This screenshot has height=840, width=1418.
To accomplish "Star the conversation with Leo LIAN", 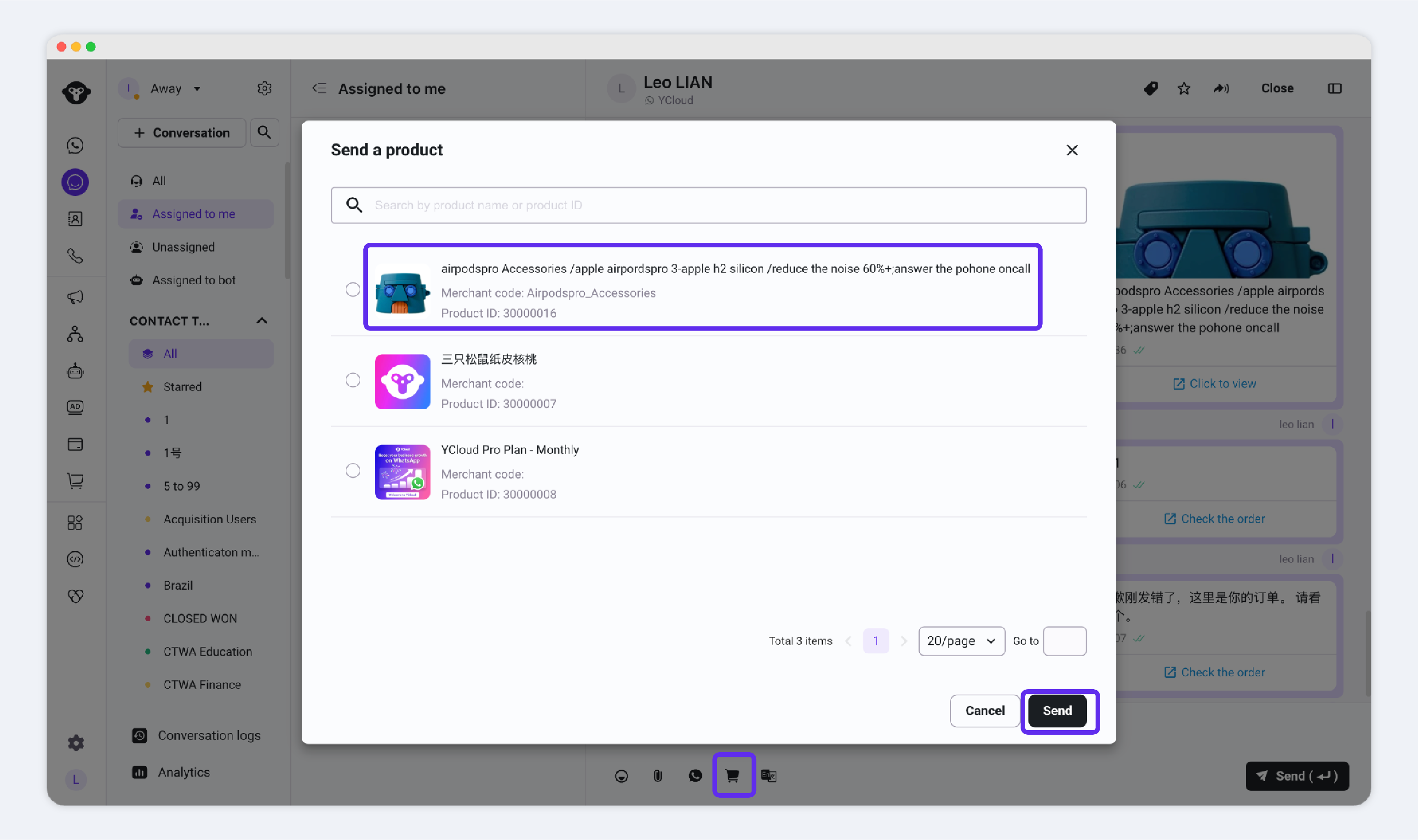I will tap(1183, 88).
